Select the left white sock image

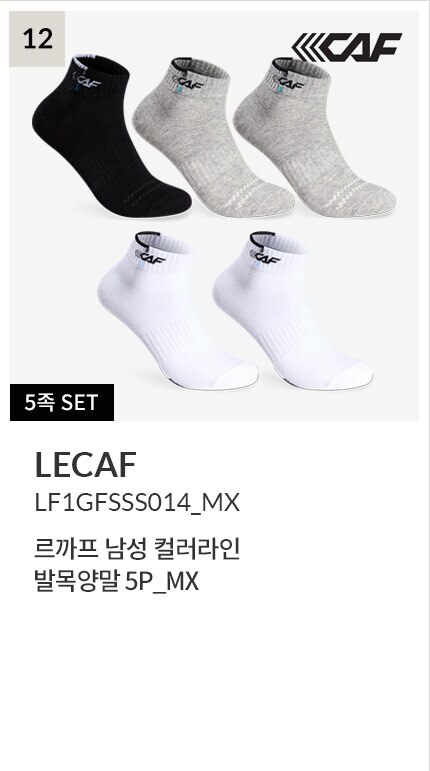(176, 311)
